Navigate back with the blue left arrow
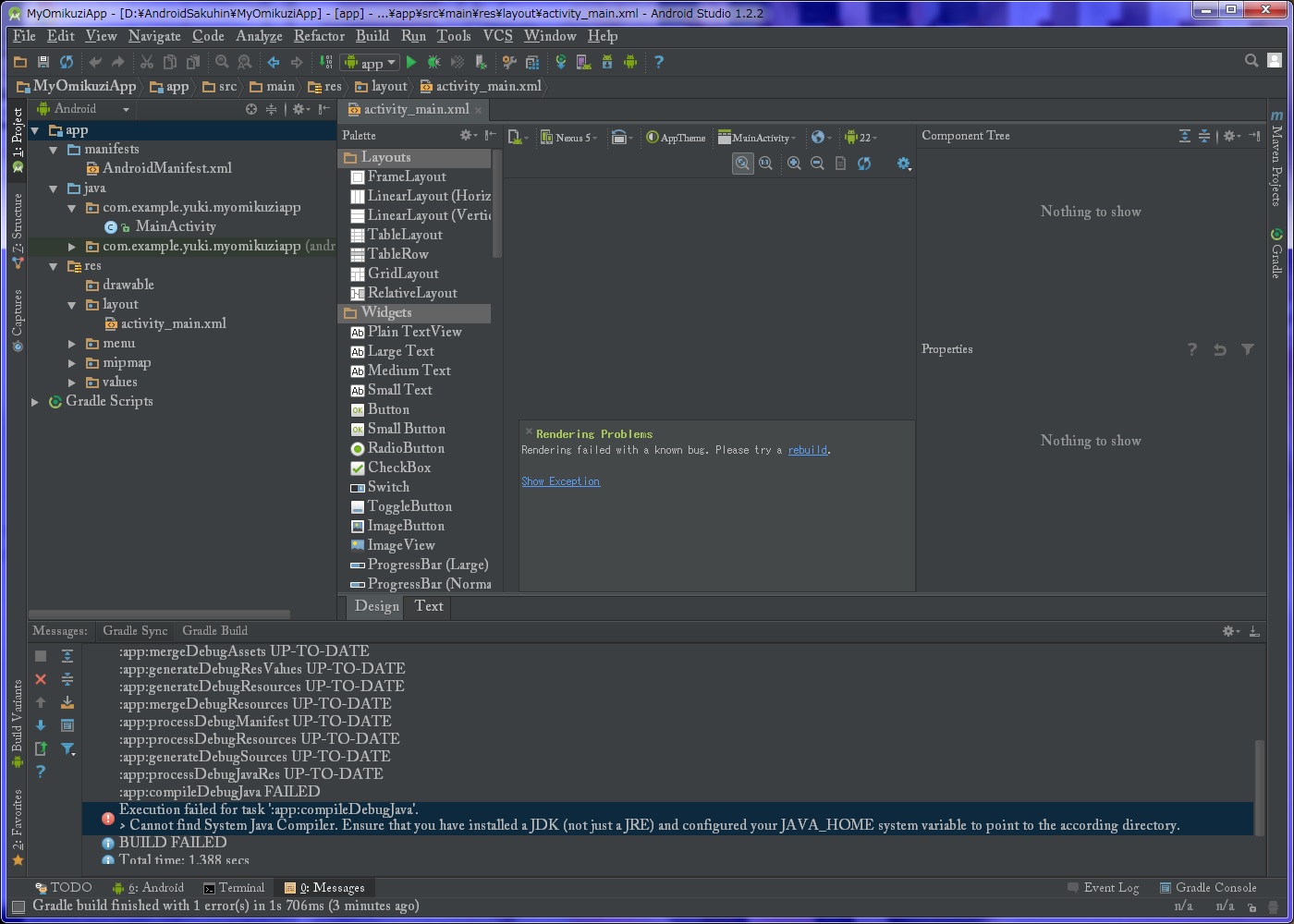This screenshot has height=924, width=1294. click(274, 62)
